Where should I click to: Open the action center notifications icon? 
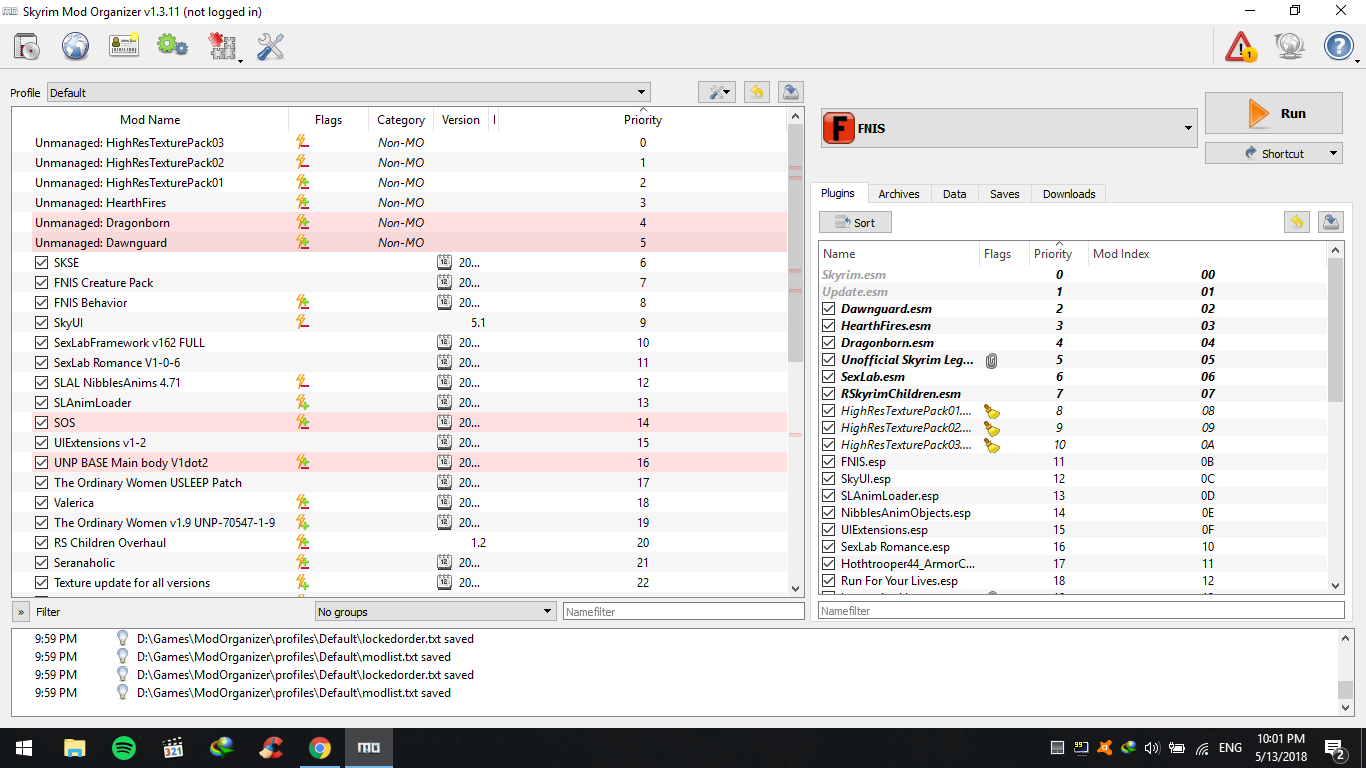1335,747
